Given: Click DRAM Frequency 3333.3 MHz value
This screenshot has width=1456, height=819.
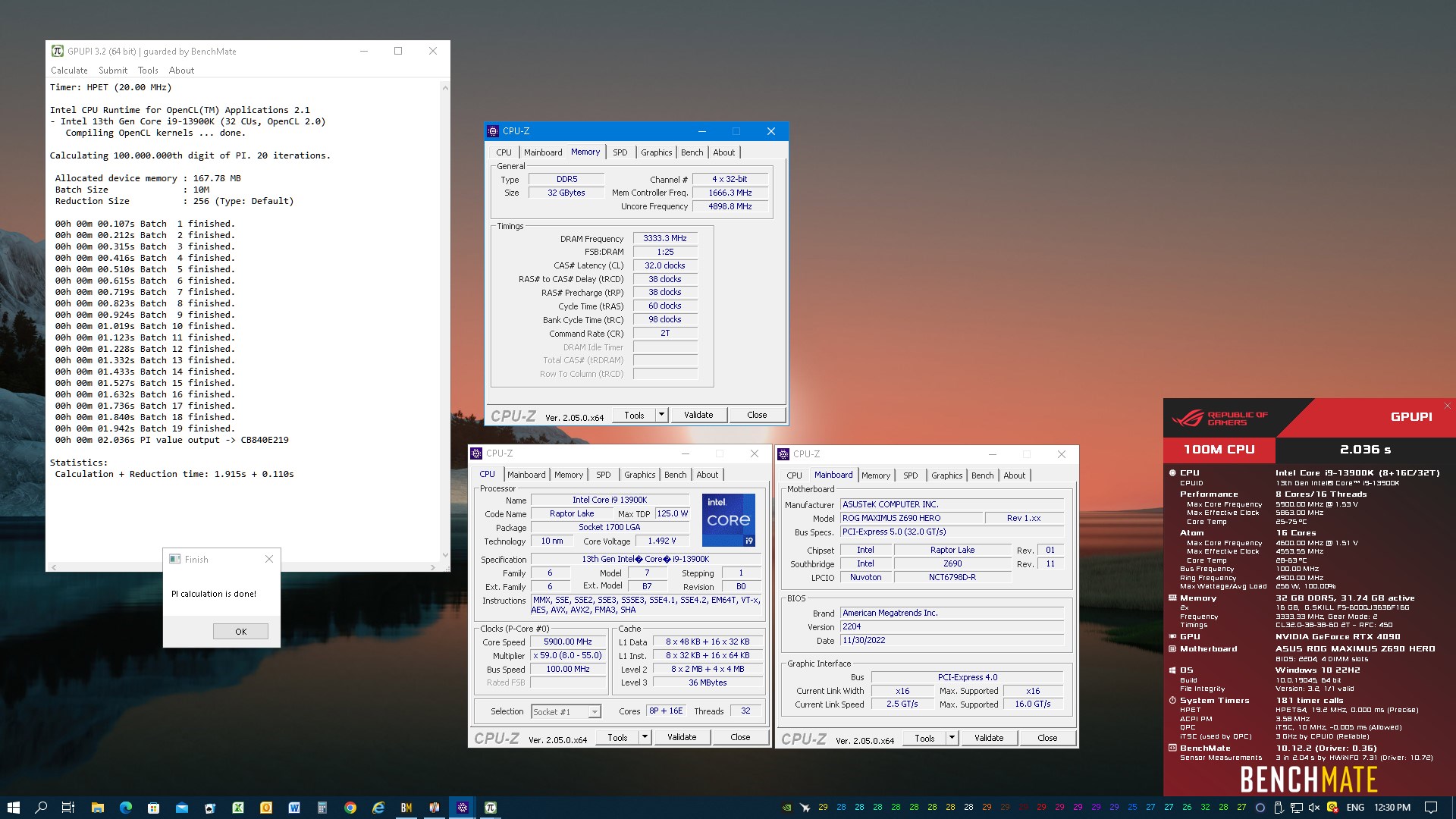Looking at the screenshot, I should click(x=664, y=238).
